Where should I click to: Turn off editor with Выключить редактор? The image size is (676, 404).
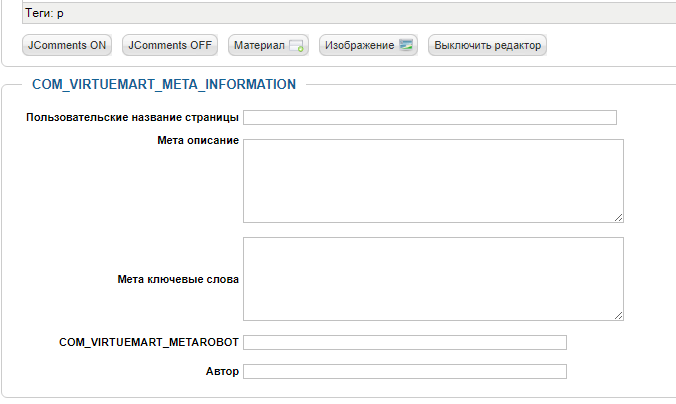tap(488, 46)
